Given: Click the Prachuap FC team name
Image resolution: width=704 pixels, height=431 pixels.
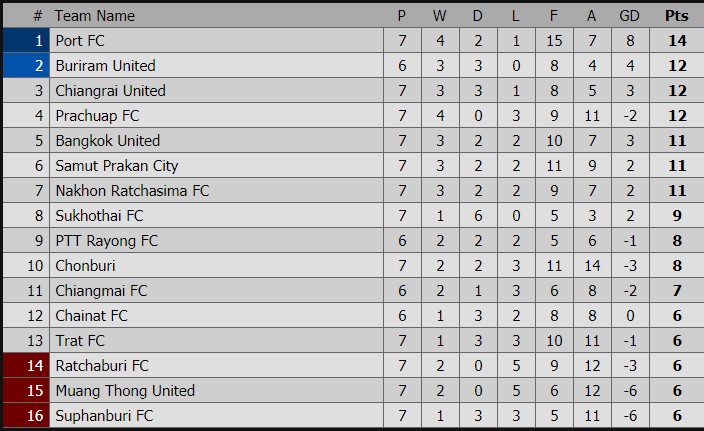Looking at the screenshot, I should pos(97,116).
